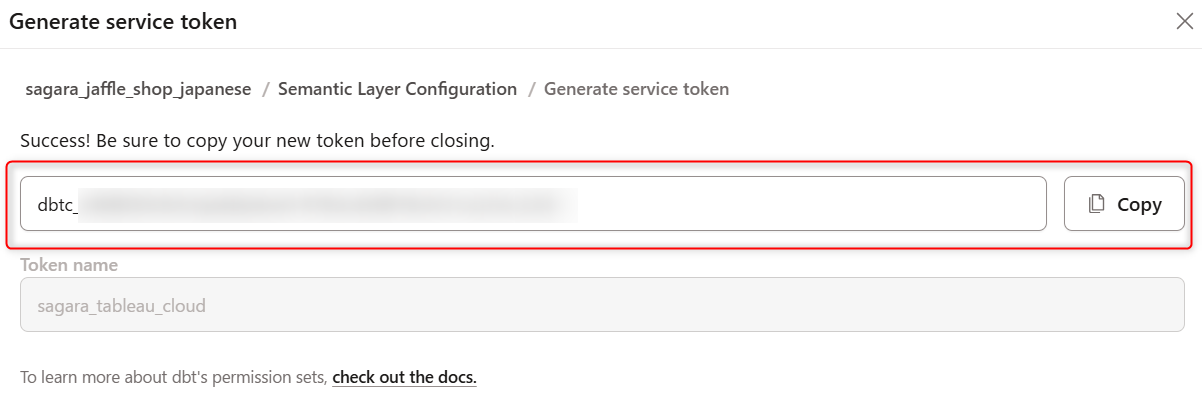
Task: Click the Success copy-token message text
Action: [x=257, y=141]
